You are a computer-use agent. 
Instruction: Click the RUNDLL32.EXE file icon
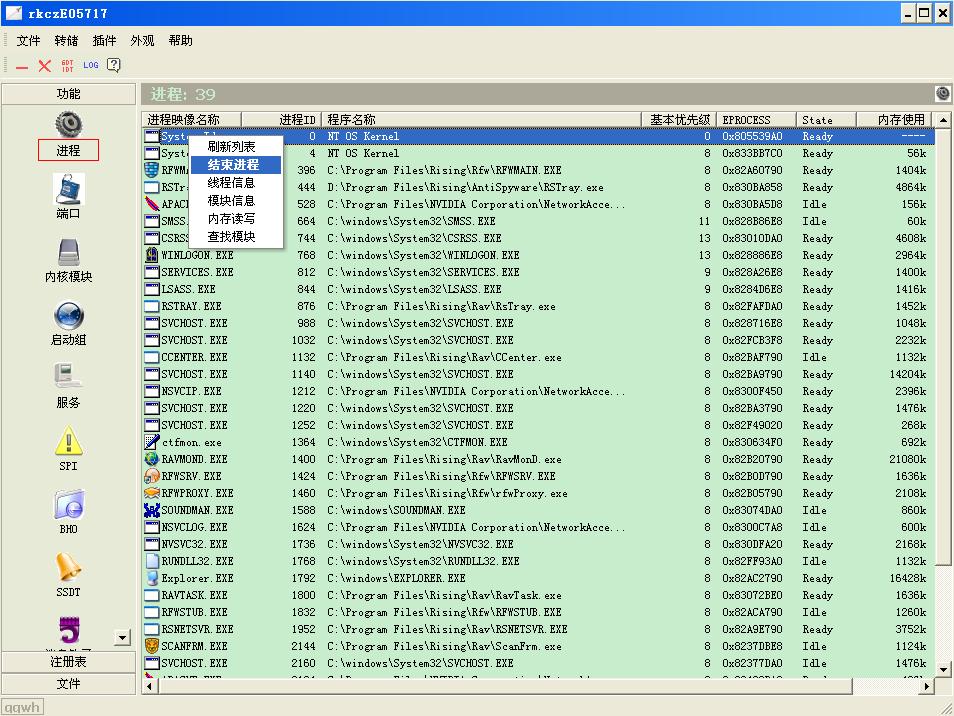point(151,561)
